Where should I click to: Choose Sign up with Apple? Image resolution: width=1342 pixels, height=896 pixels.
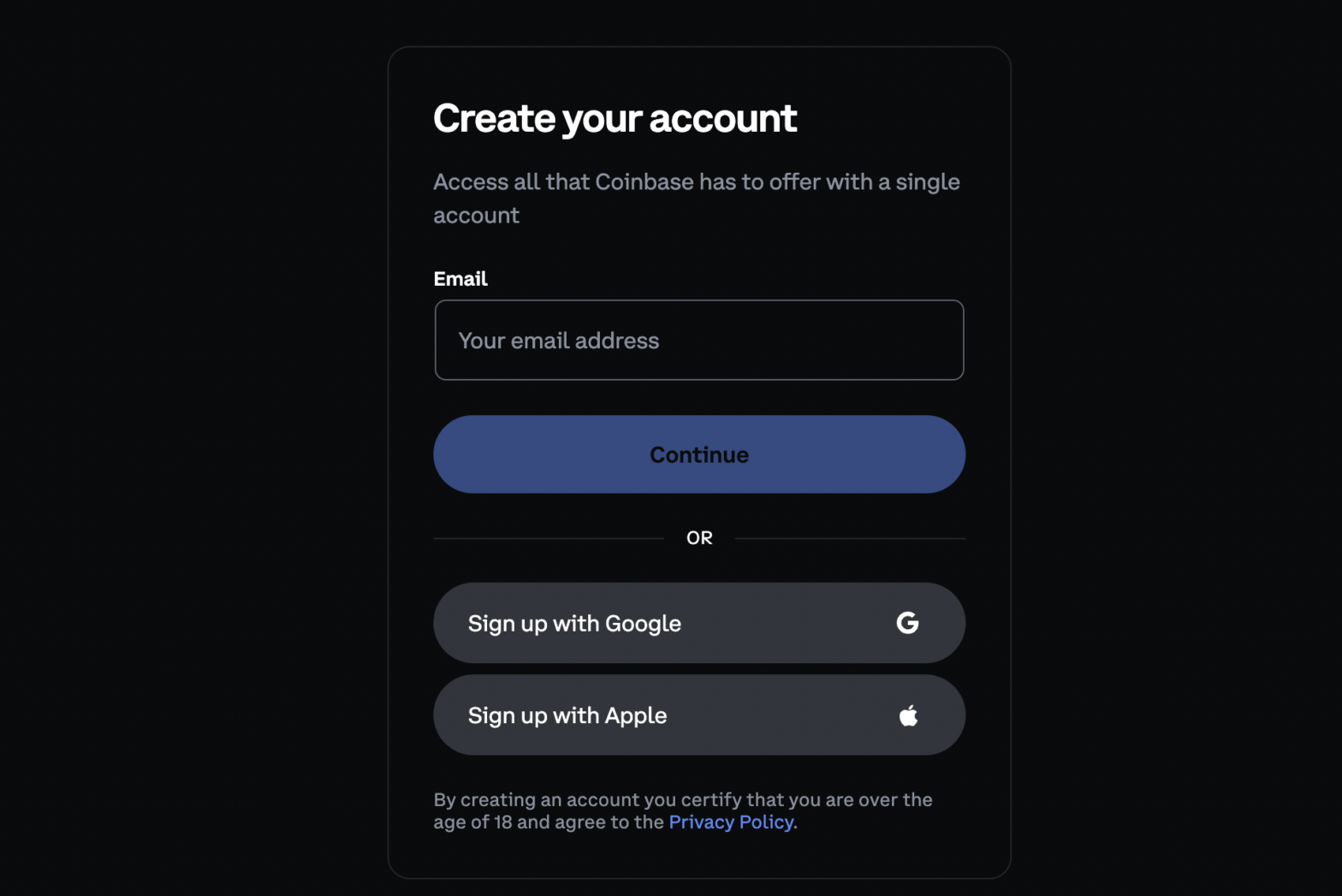(x=699, y=715)
